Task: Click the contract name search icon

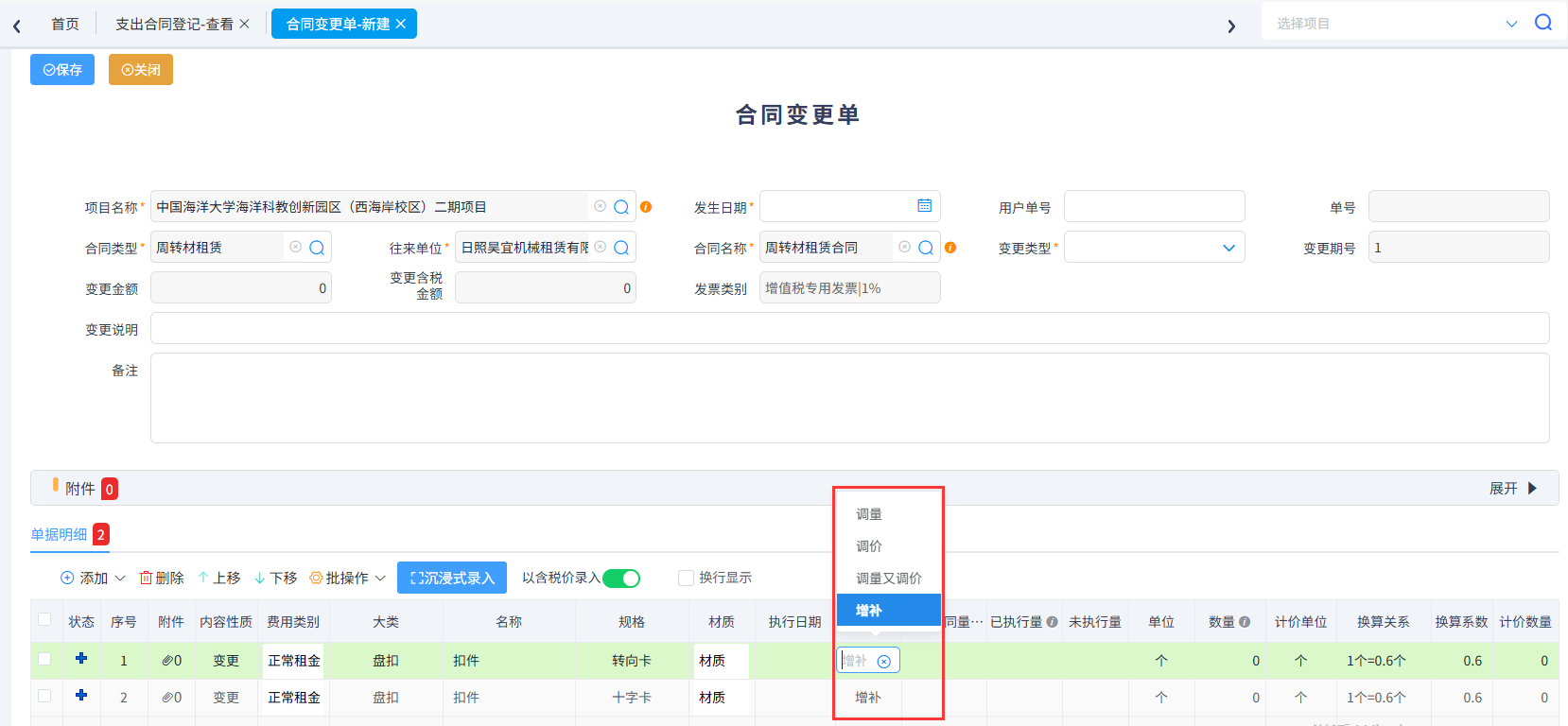Action: (x=926, y=248)
